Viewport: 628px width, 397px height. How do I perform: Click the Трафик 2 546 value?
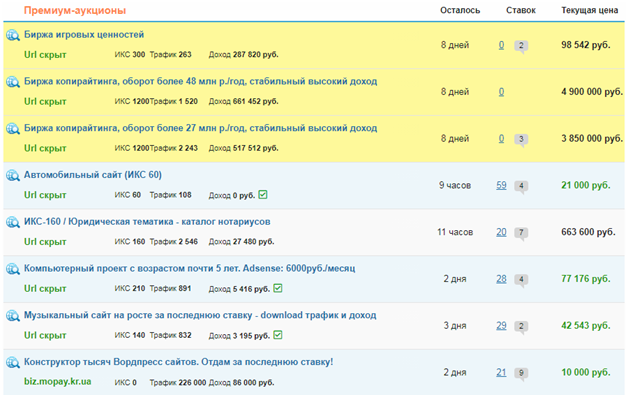click(x=174, y=242)
